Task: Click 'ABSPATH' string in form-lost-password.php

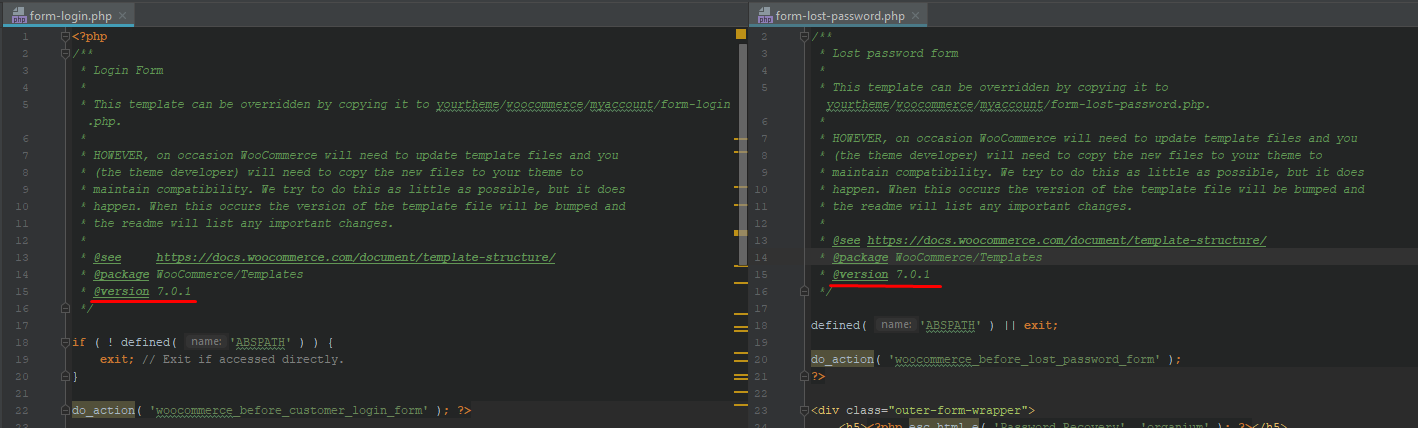Action: (x=952, y=325)
